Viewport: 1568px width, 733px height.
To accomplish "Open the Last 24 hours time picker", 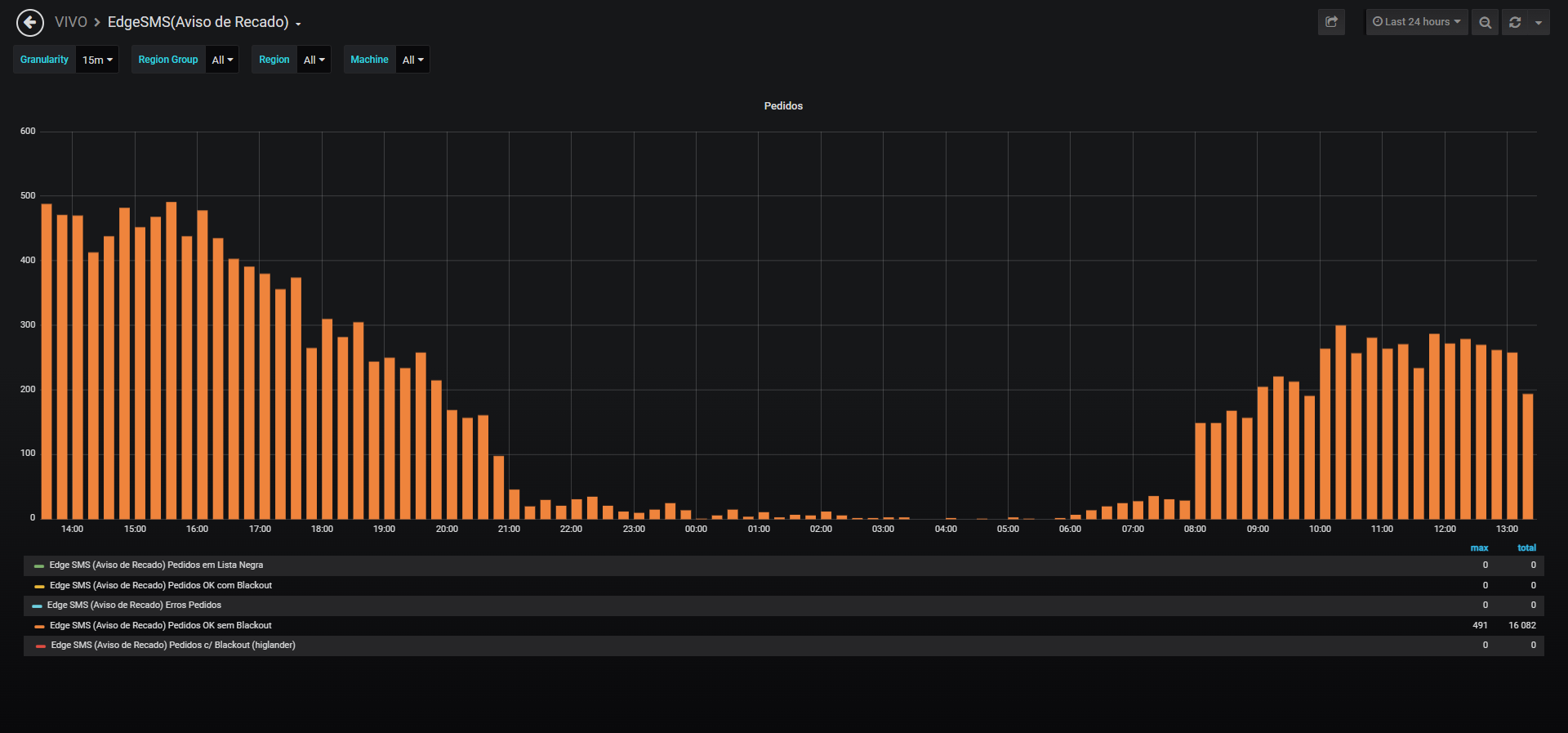I will (x=1417, y=22).
